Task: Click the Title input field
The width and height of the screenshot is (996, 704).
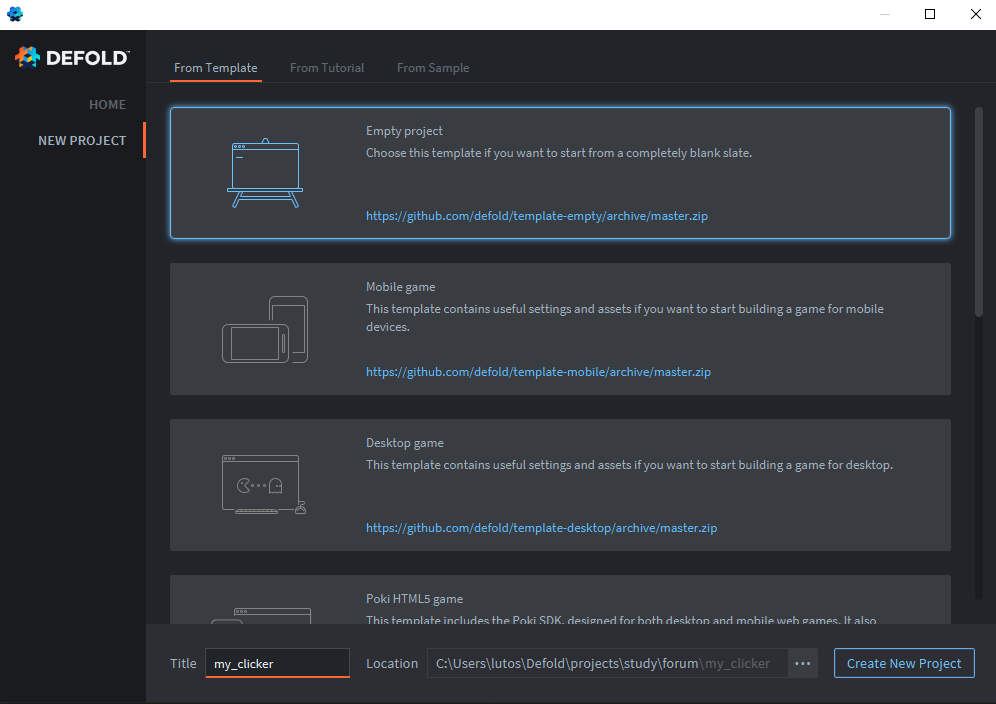Action: (277, 663)
